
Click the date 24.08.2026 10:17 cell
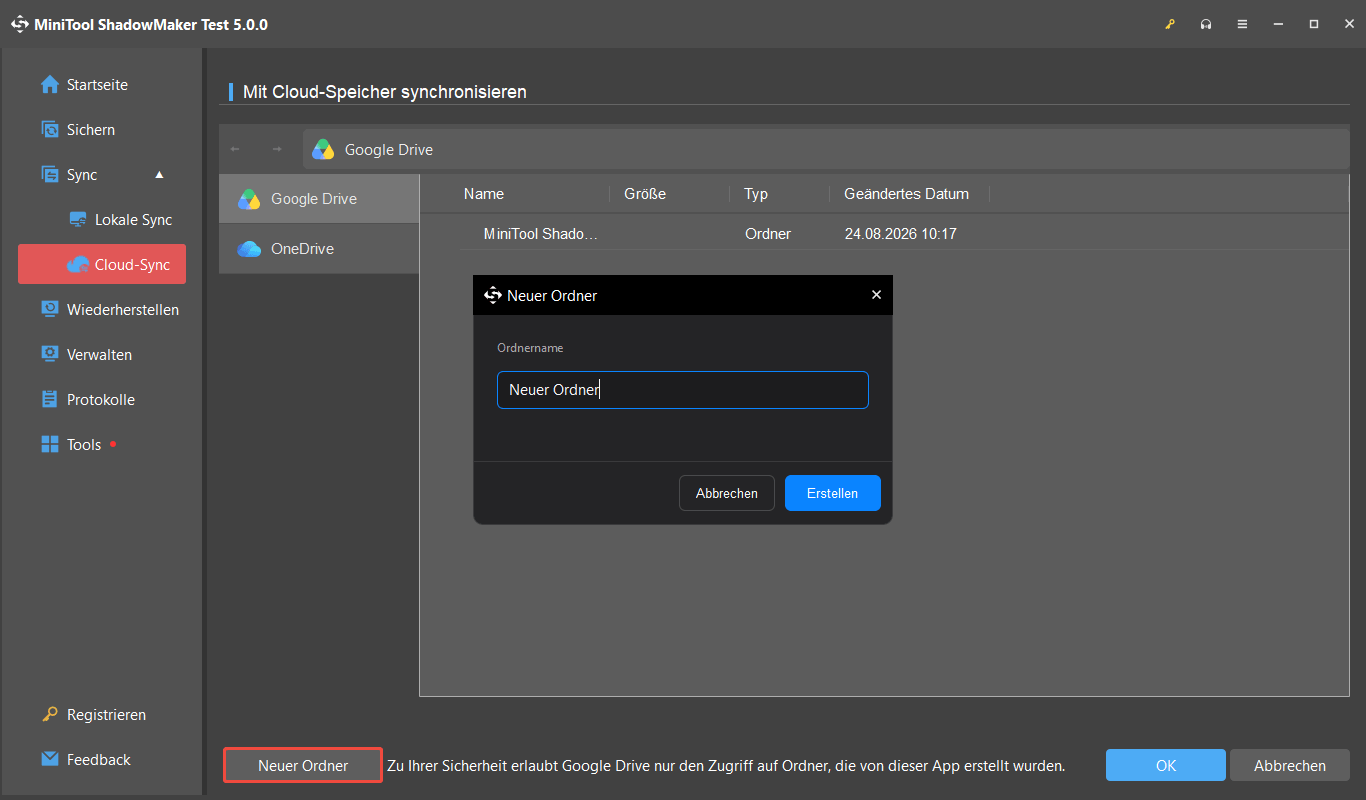[x=901, y=234]
